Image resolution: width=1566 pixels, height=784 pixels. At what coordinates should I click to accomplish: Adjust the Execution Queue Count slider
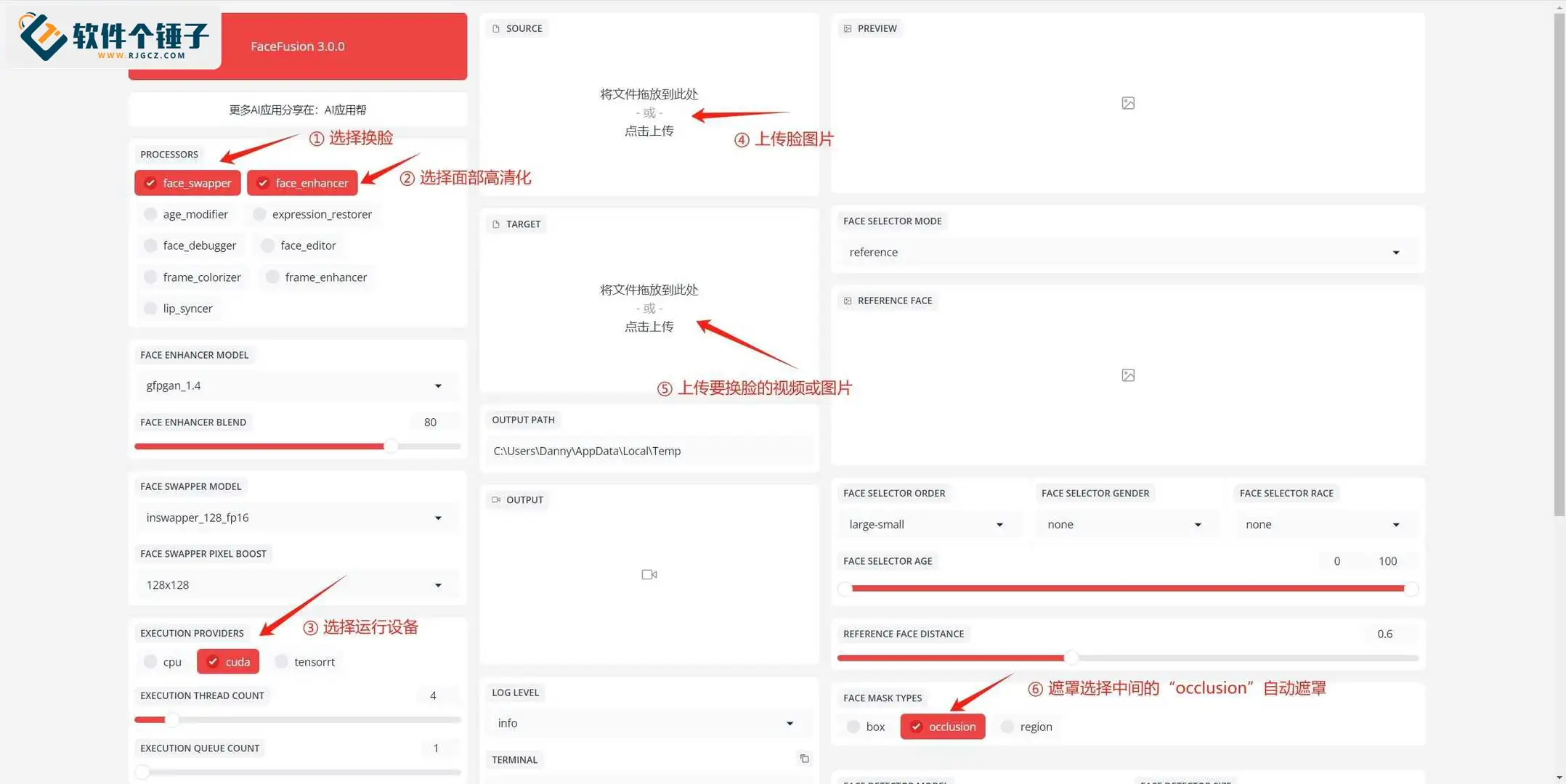coord(297,772)
